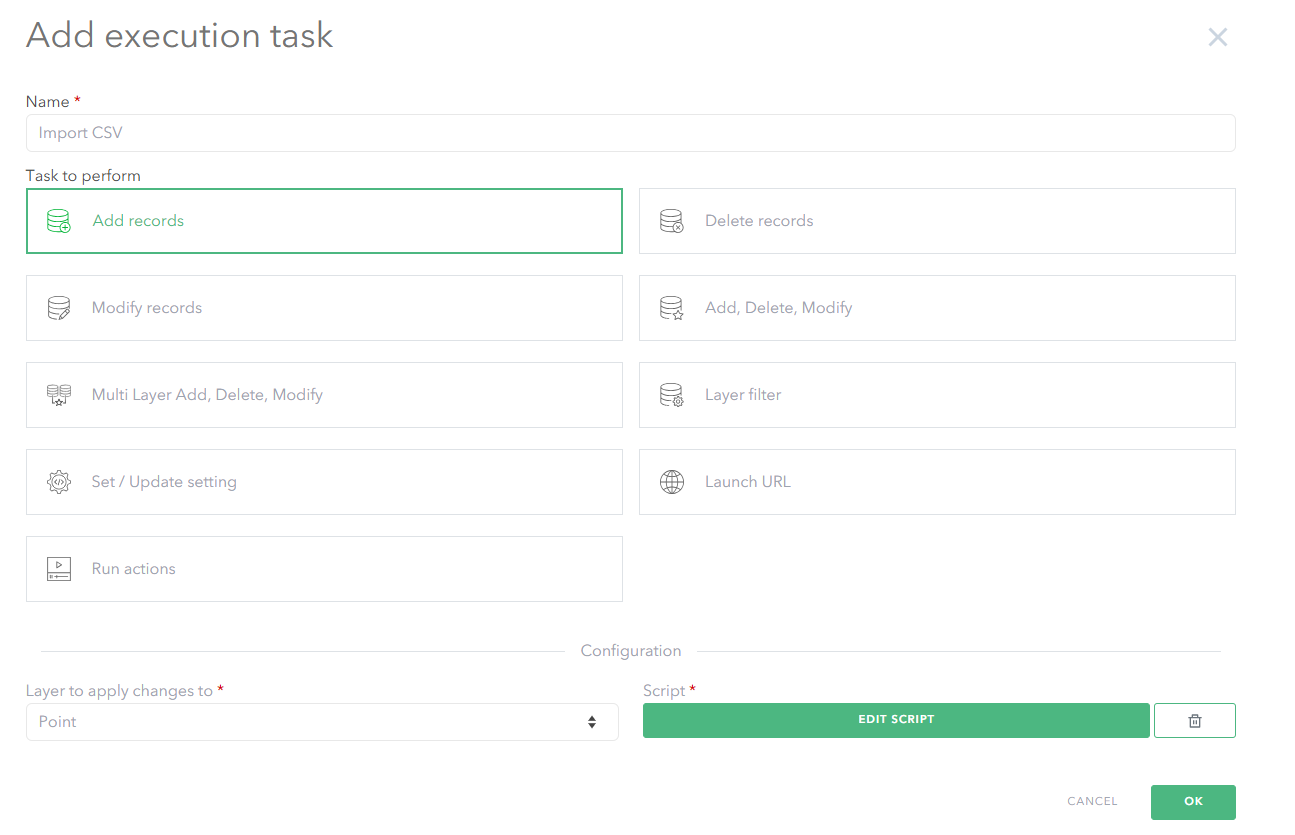Cancel adding the execution task

pos(1092,801)
